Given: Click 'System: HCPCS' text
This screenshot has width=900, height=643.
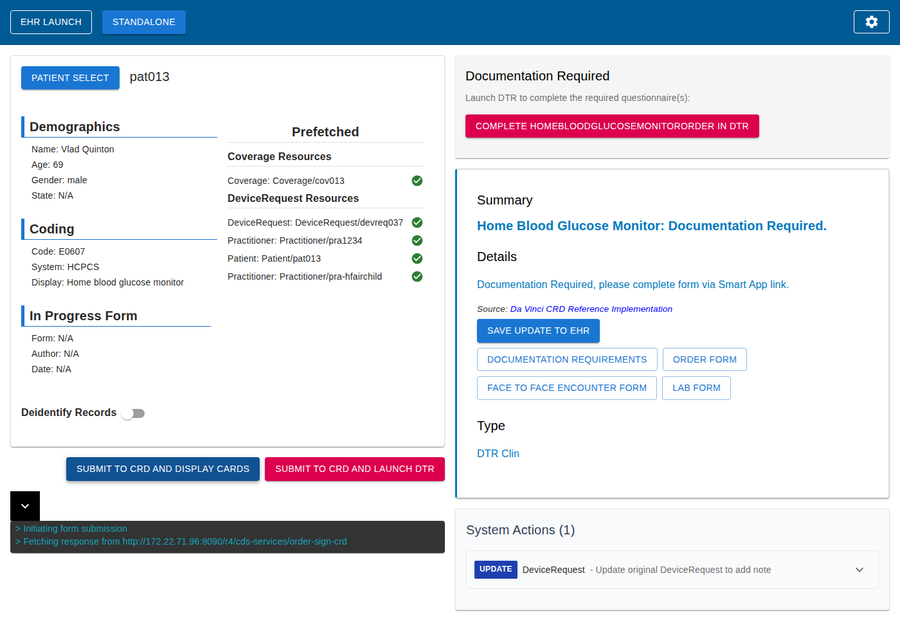Looking at the screenshot, I should coord(65,267).
